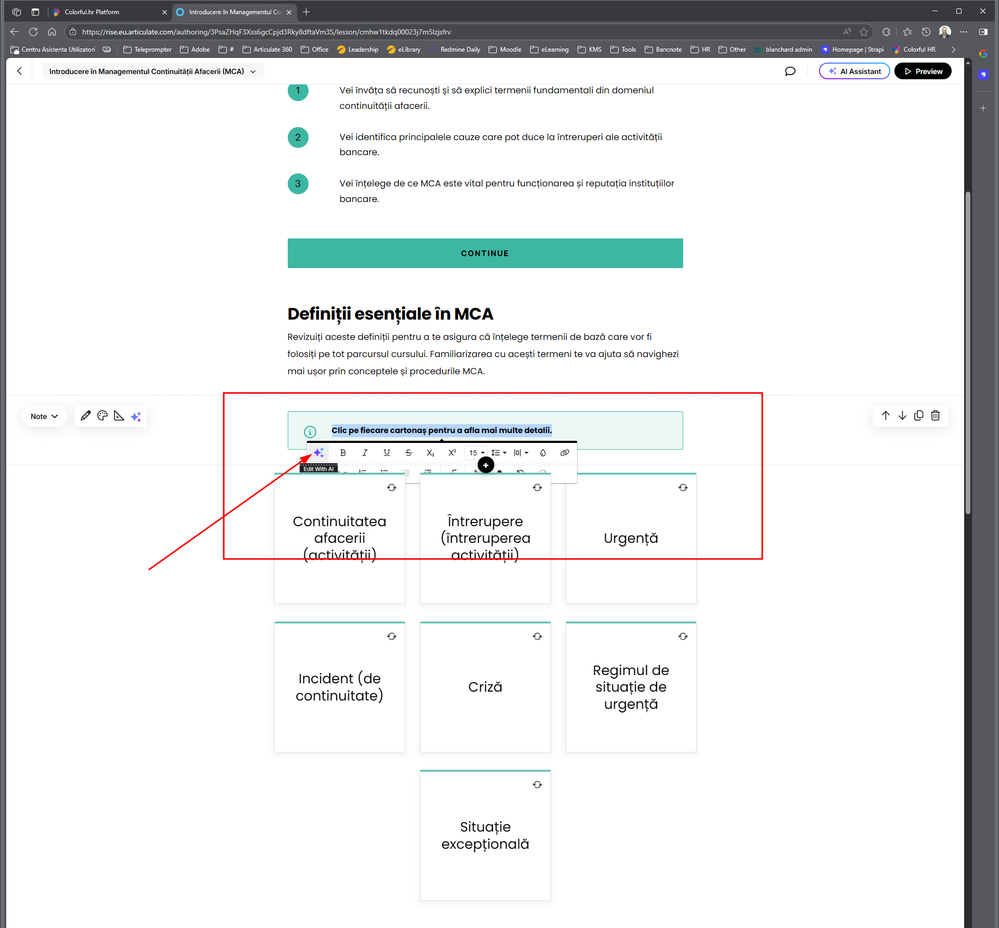Open the block style palette icon
This screenshot has width=999, height=928.
pyautogui.click(x=103, y=416)
